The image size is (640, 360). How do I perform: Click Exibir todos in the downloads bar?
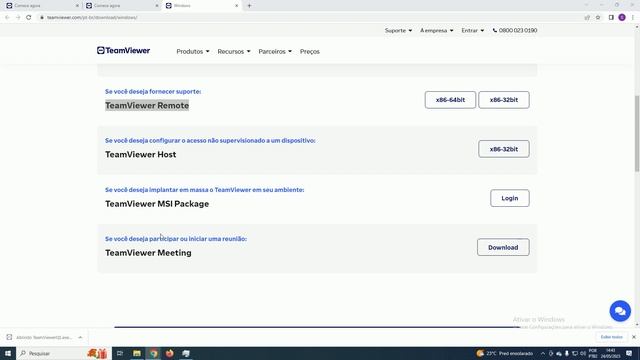(x=611, y=337)
